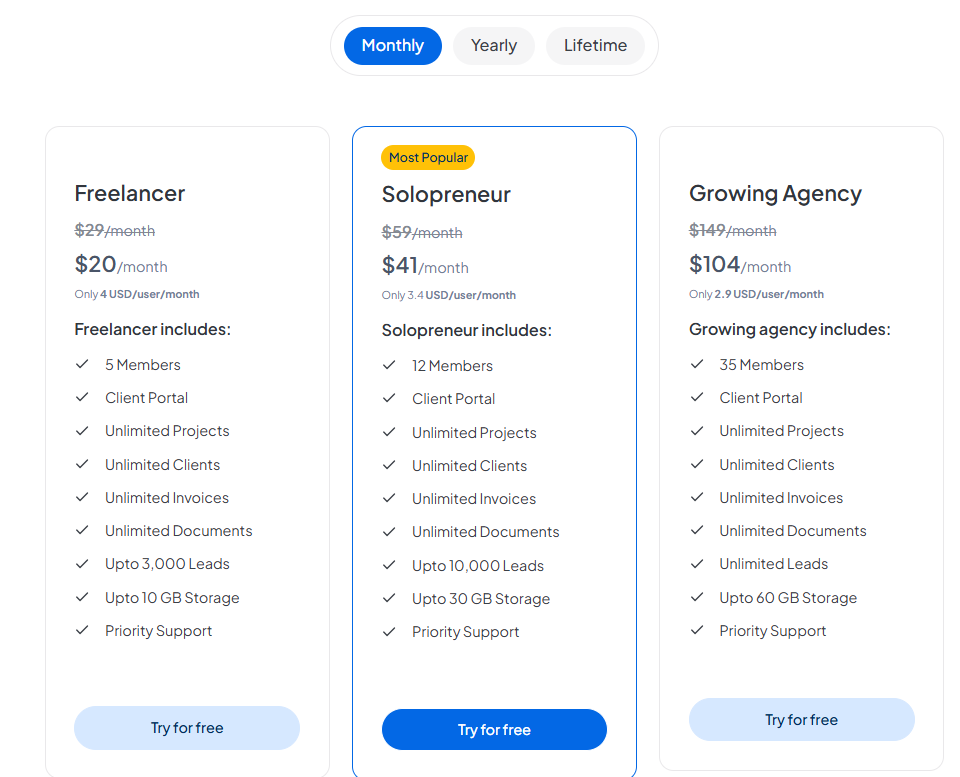
Task: Click checkmark next to 12 Members
Action: [x=390, y=366]
